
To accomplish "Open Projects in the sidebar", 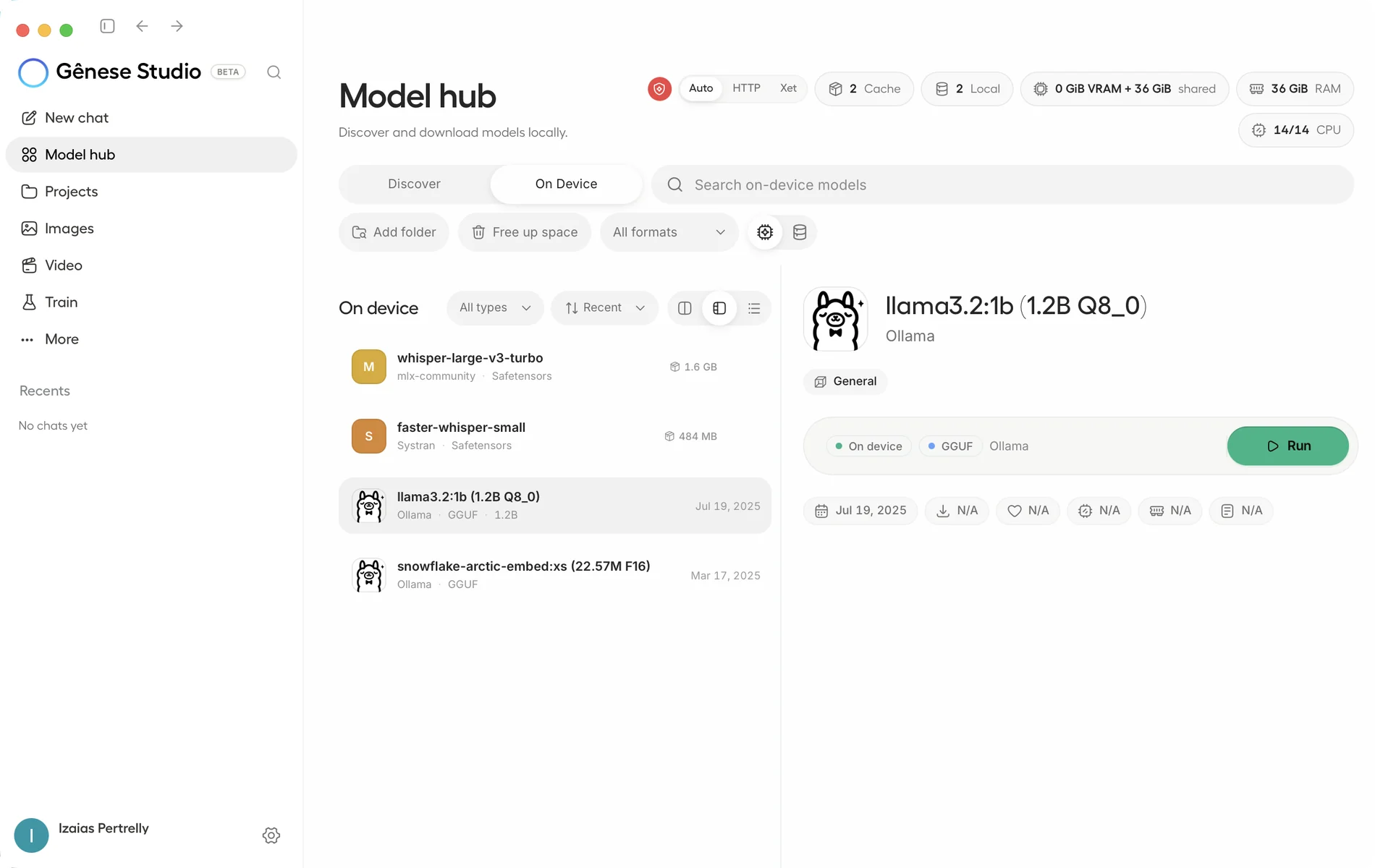I will [151, 192].
